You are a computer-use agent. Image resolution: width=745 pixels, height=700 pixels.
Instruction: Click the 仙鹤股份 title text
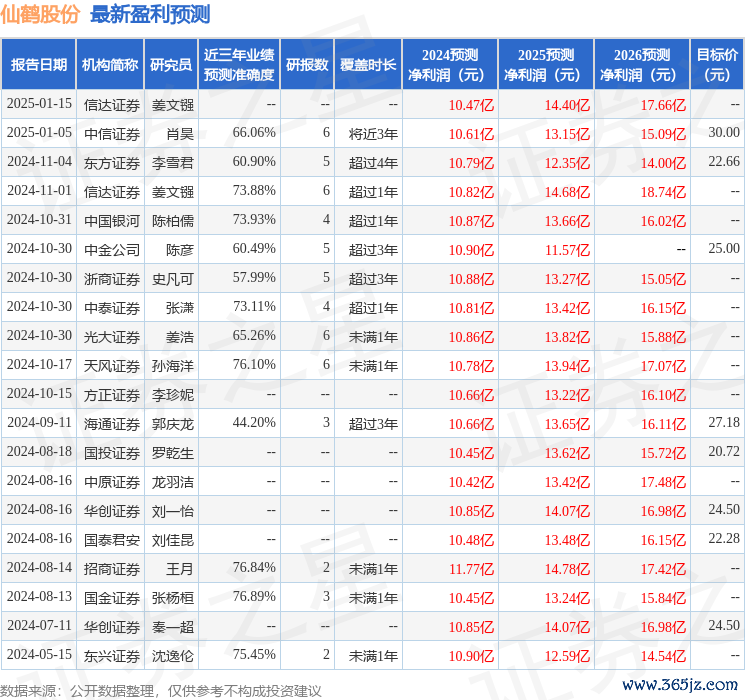40,15
